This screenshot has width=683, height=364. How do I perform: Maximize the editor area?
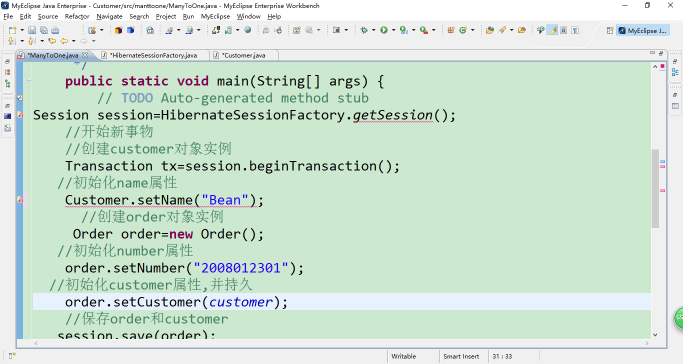[x=661, y=53]
